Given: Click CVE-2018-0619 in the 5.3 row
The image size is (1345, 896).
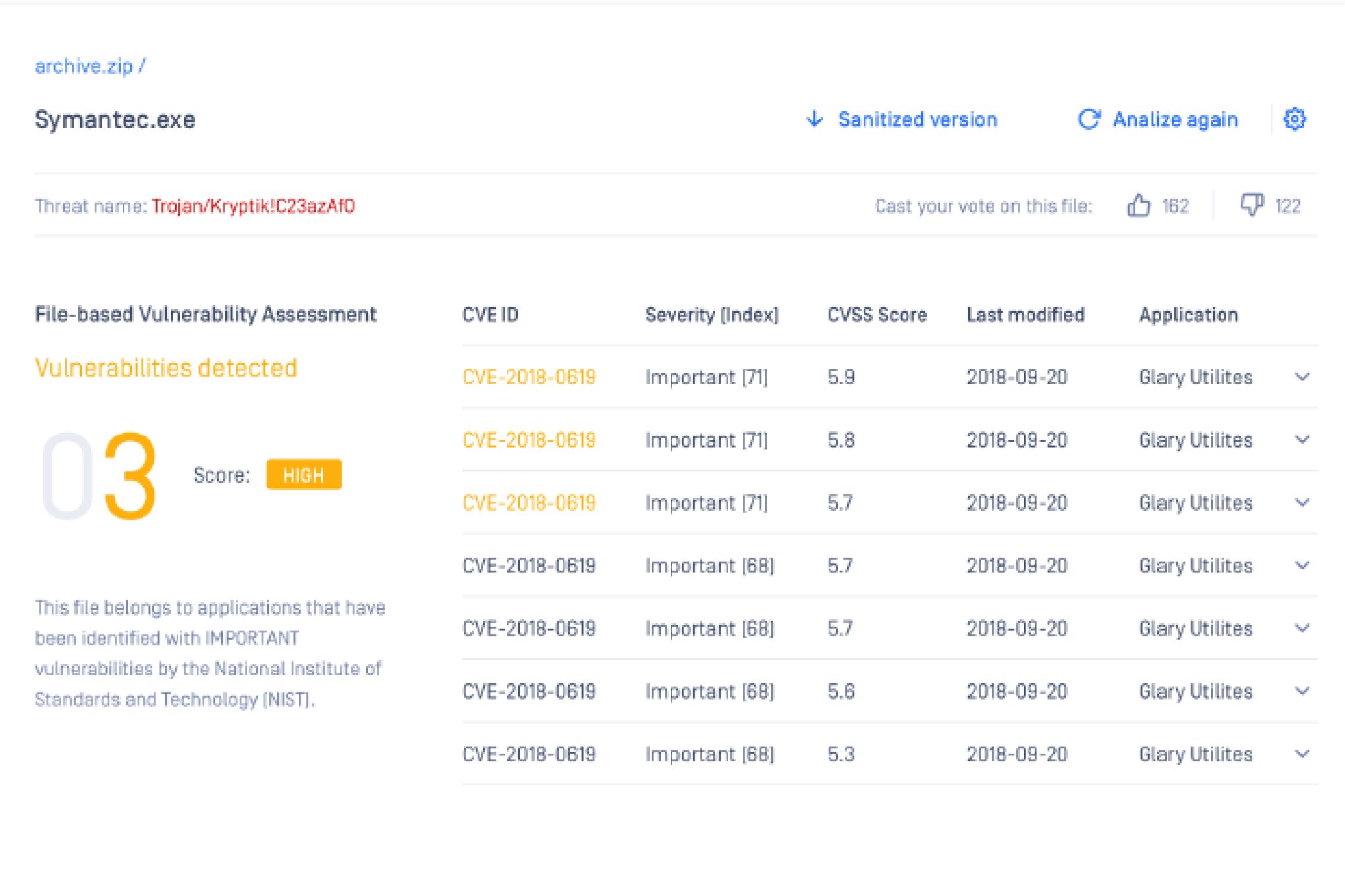Looking at the screenshot, I should click(x=529, y=753).
